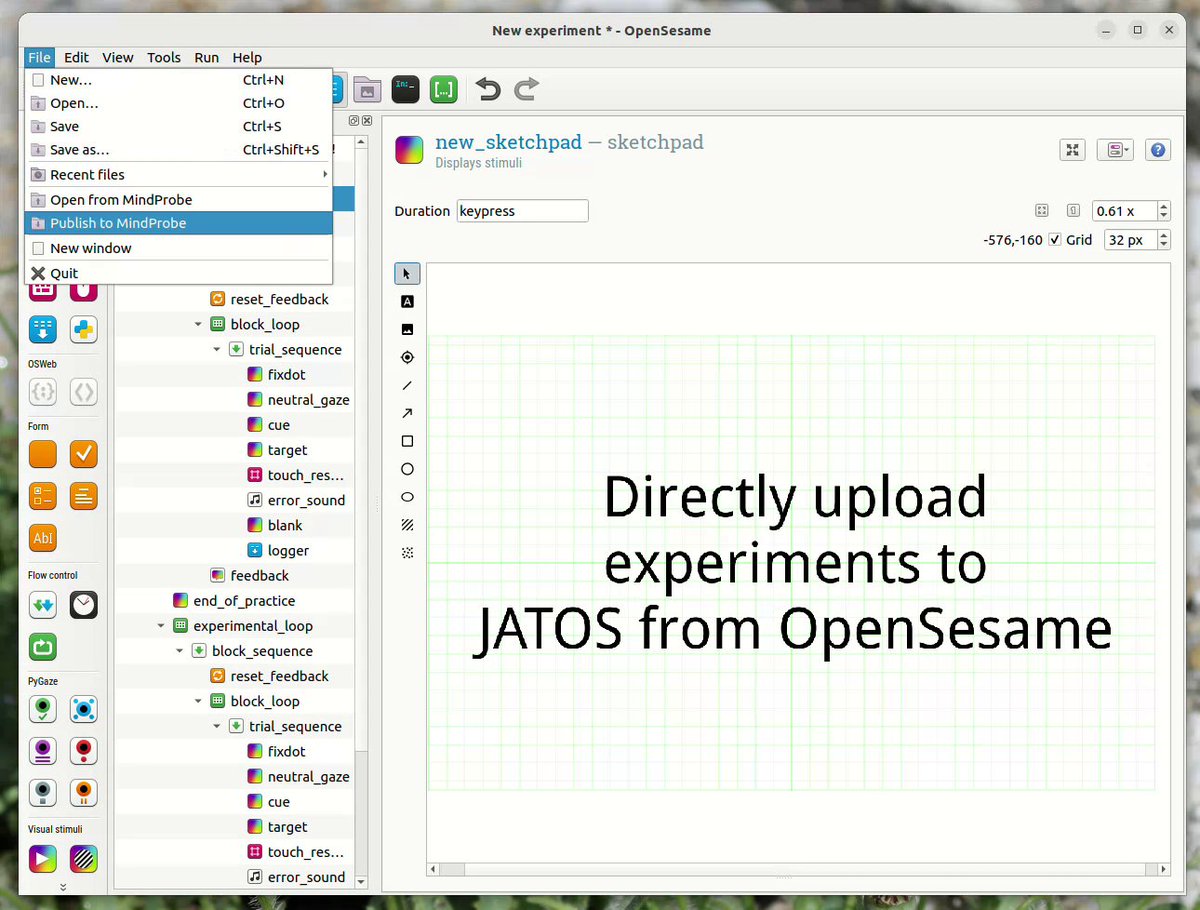Expand more item toolbar entries chevron

point(63,887)
